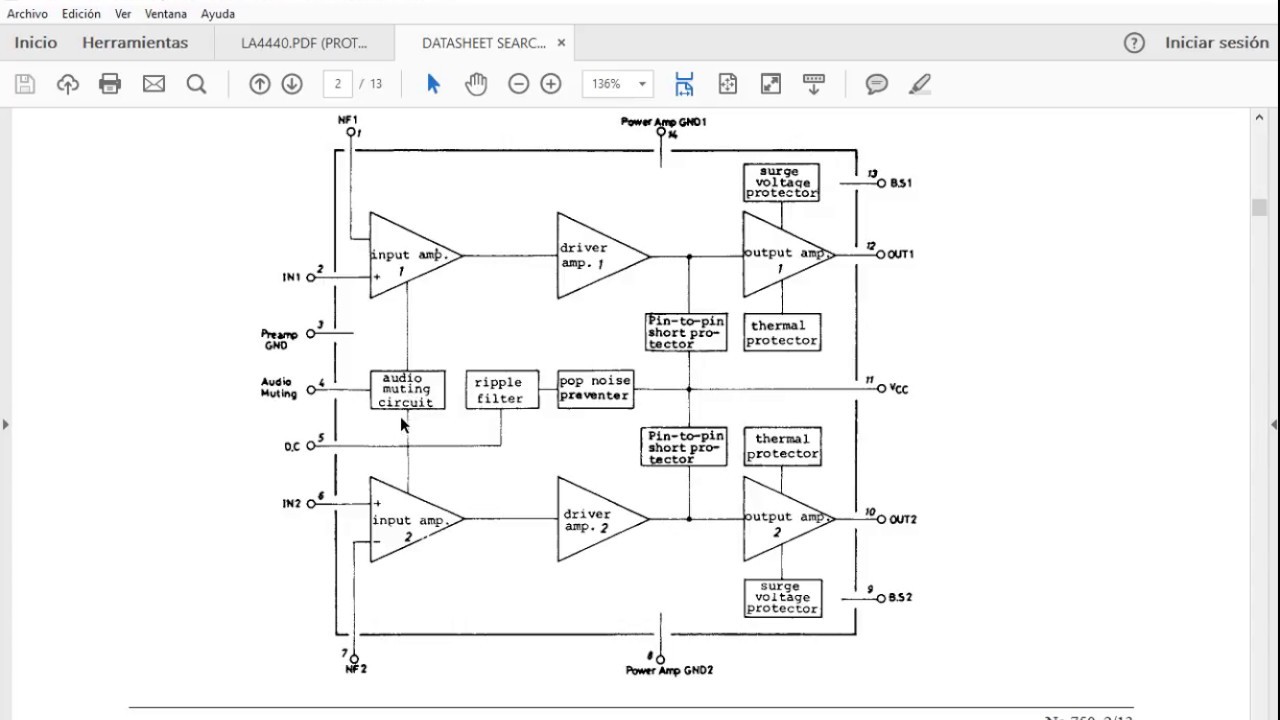
Task: Click the fit width scrolling icon
Action: [684, 84]
